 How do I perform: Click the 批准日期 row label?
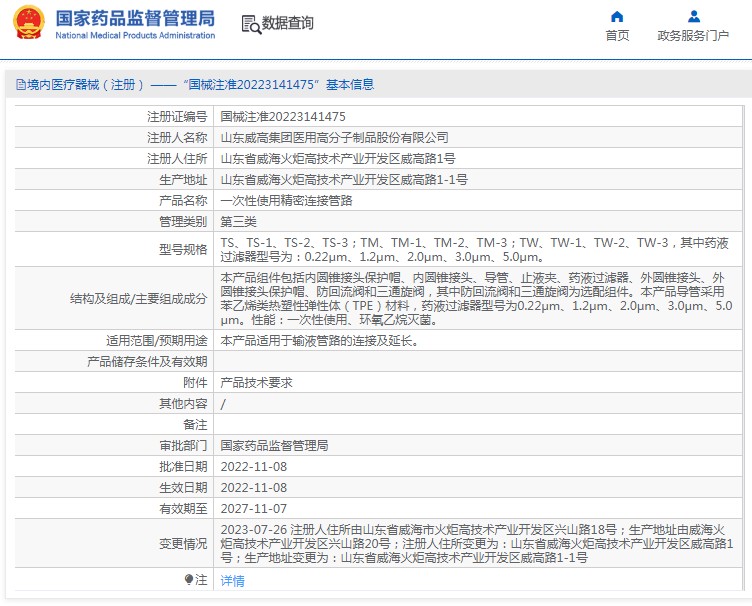(183, 466)
